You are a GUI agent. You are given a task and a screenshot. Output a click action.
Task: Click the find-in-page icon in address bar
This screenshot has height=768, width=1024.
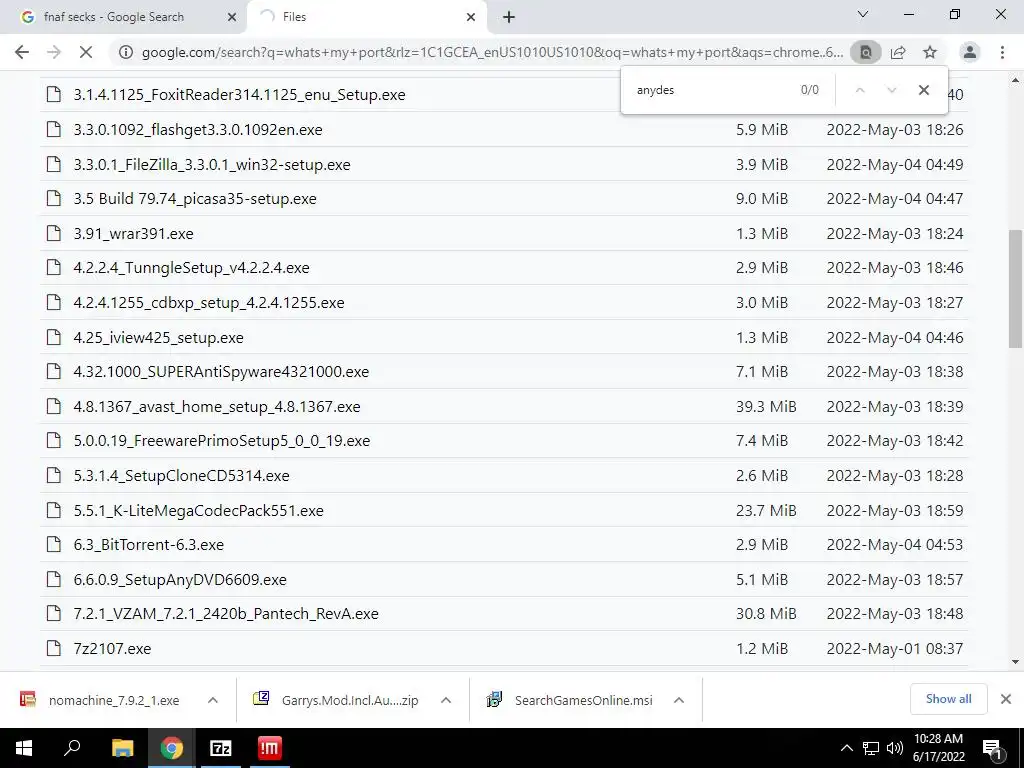[x=865, y=52]
